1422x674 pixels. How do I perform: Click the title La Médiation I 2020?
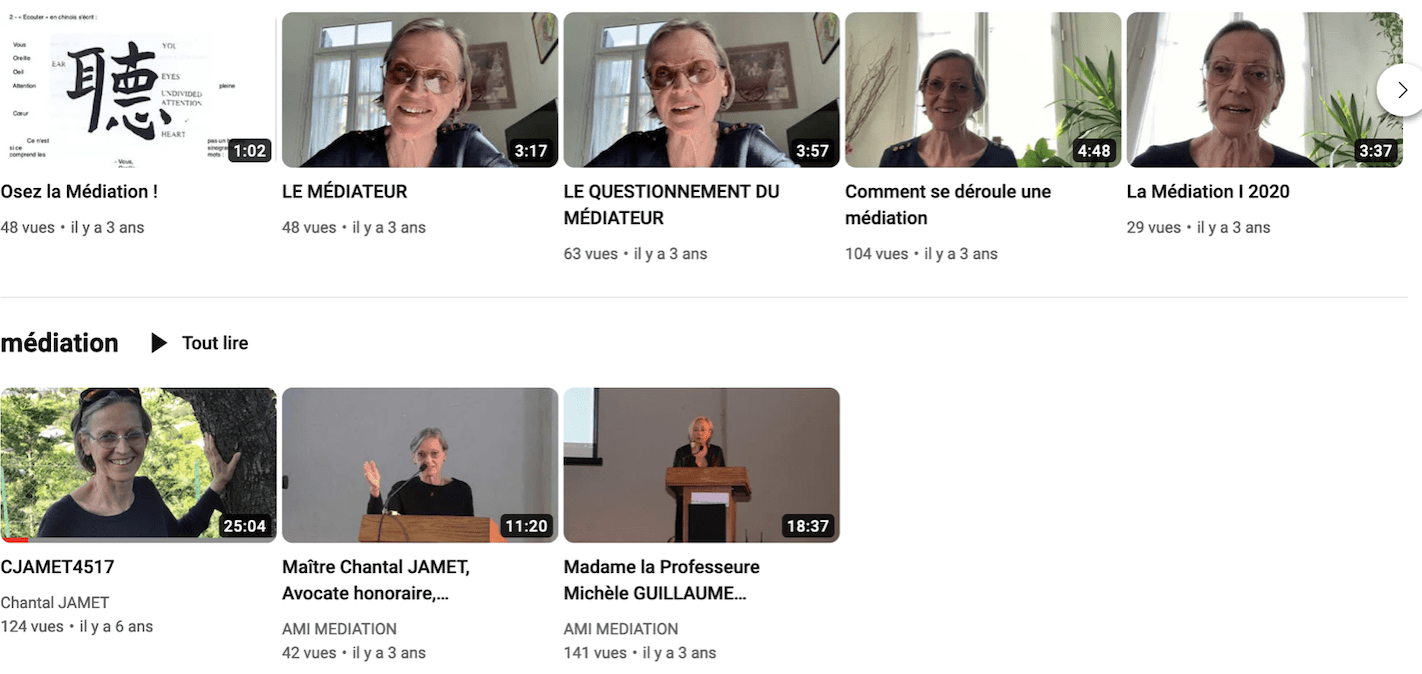tap(1208, 191)
